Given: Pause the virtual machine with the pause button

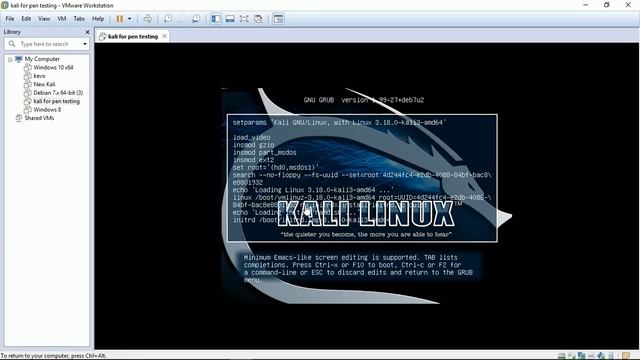Looking at the screenshot, I should (x=120, y=19).
